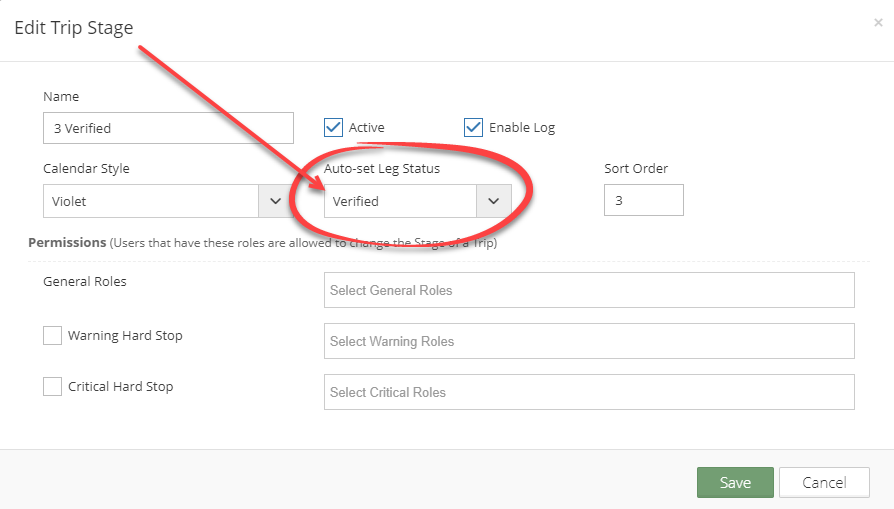
Task: Click the Active label text
Action: (x=367, y=128)
